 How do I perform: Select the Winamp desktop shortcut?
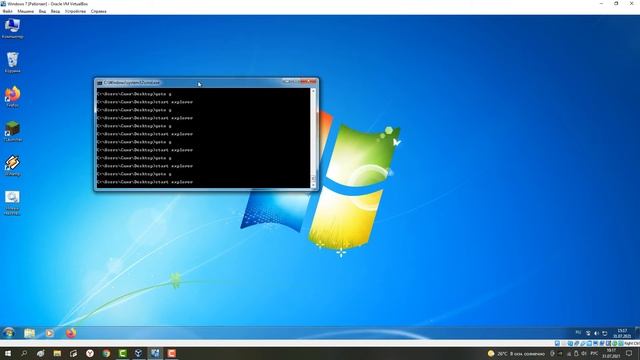click(x=12, y=165)
